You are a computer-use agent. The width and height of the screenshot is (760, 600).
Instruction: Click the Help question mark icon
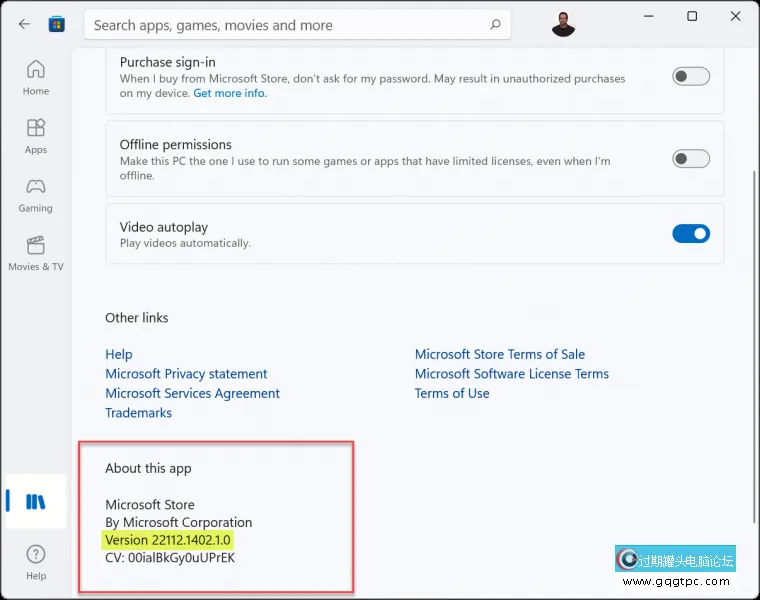(36, 556)
